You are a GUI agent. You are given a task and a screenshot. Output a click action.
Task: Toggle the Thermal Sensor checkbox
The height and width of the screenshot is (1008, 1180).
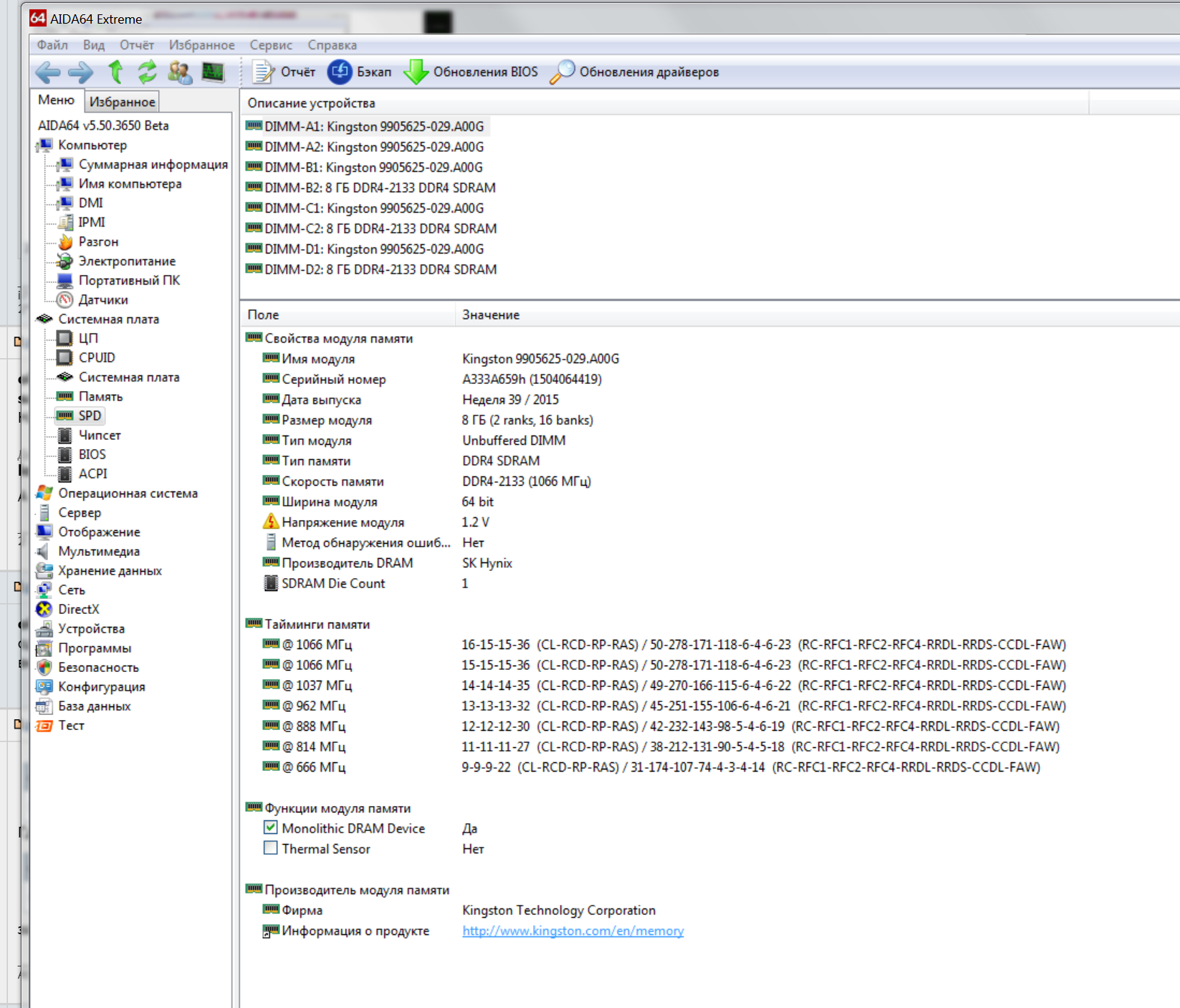pyautogui.click(x=271, y=848)
